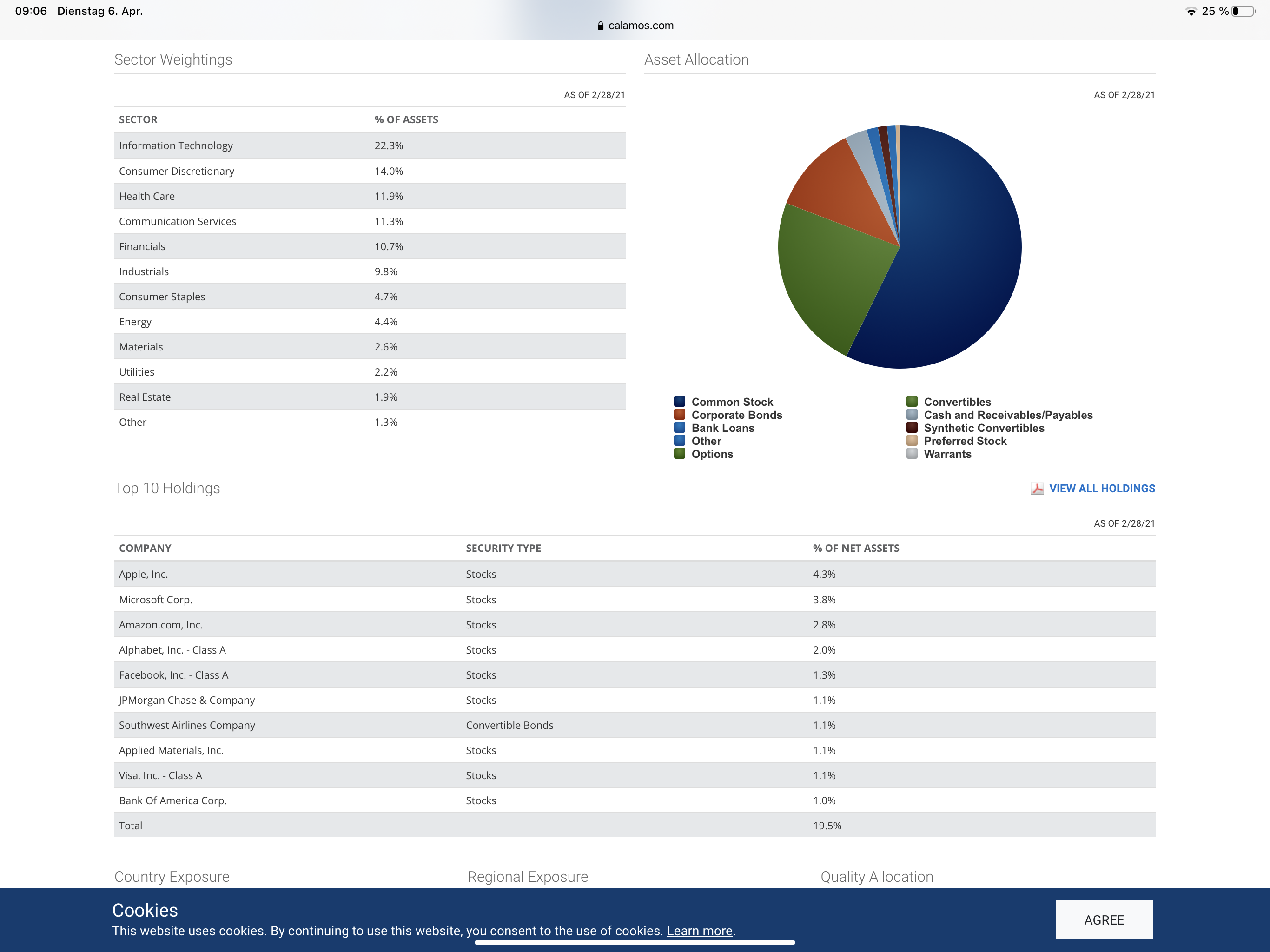Click the Common Stock legend swatch
Viewport: 1270px width, 952px height.
point(679,401)
